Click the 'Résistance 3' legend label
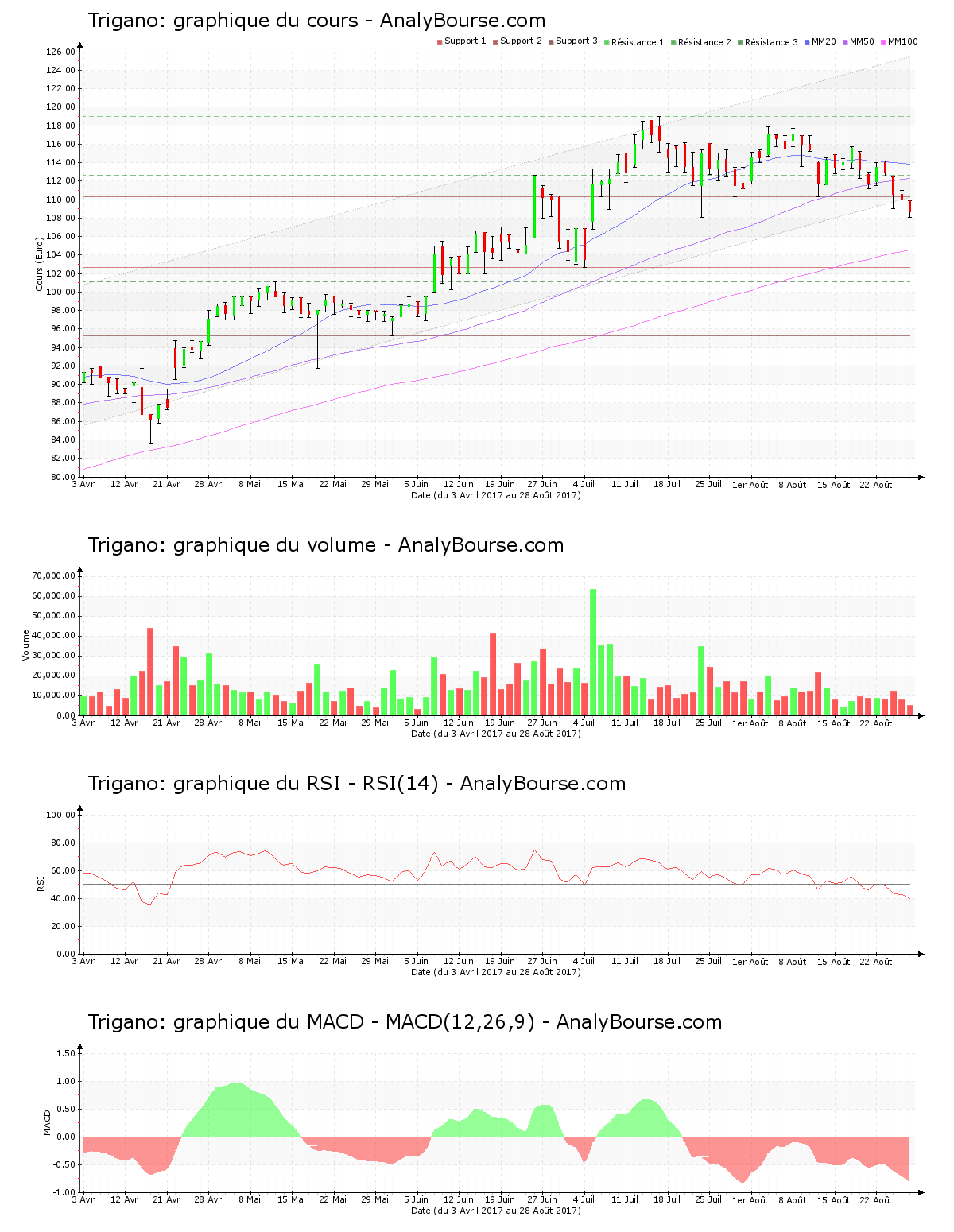 tap(771, 42)
